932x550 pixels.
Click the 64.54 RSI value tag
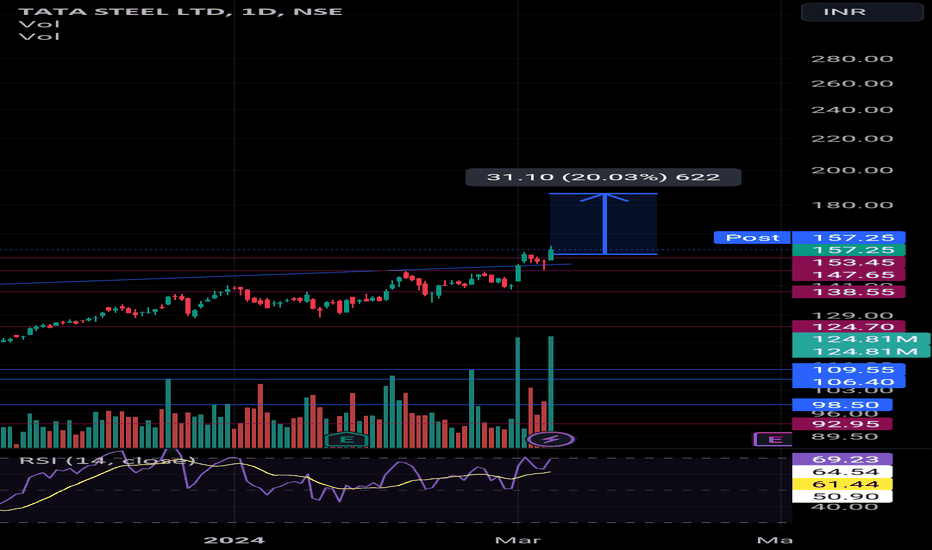click(x=842, y=472)
